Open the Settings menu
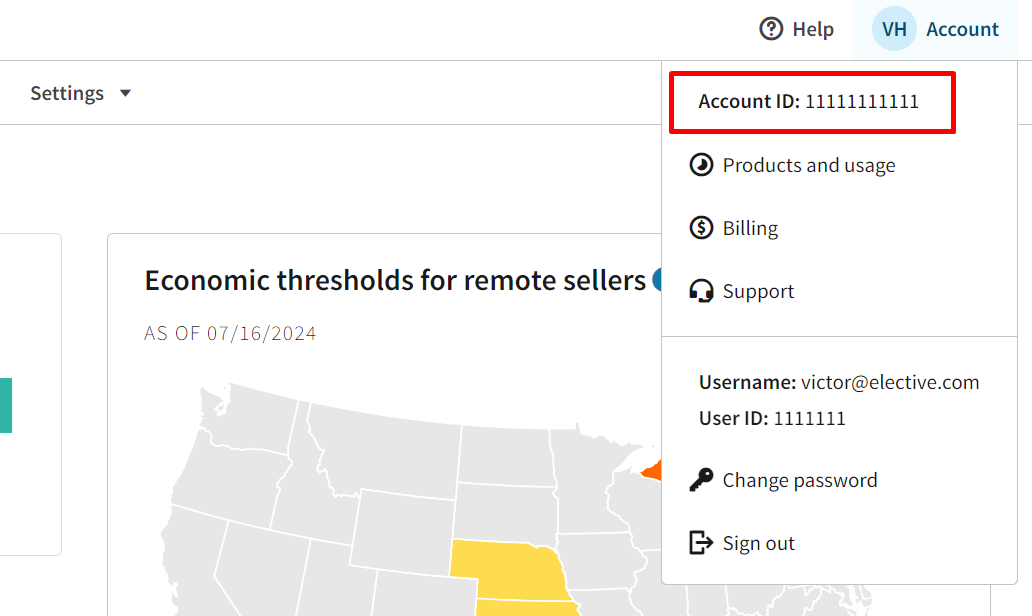 click(x=67, y=93)
